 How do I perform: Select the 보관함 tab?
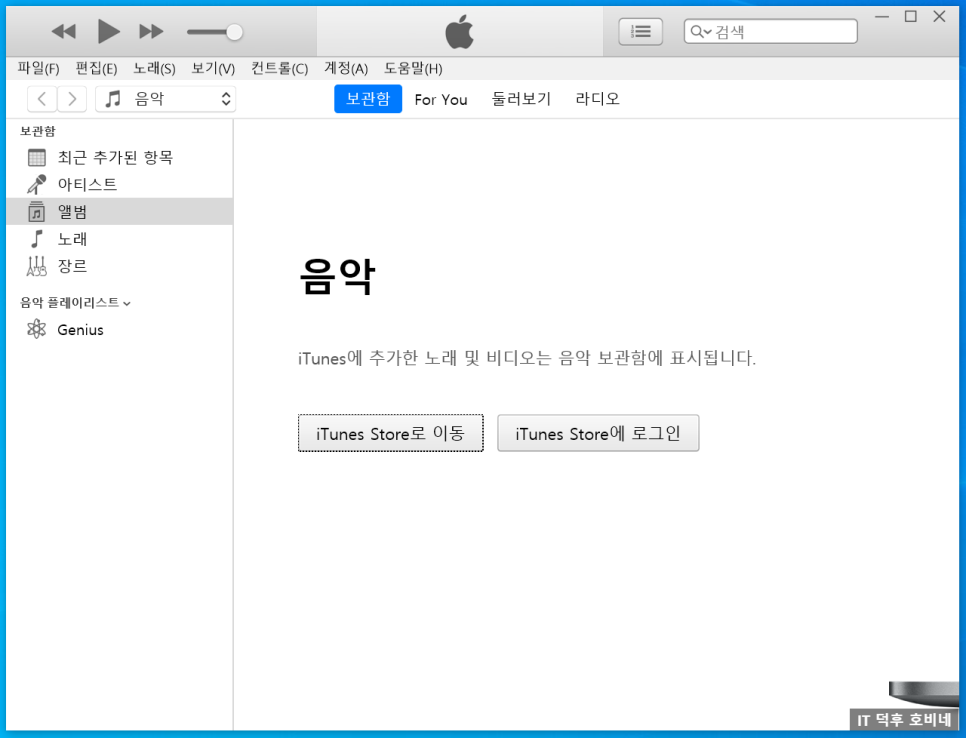pyautogui.click(x=368, y=99)
